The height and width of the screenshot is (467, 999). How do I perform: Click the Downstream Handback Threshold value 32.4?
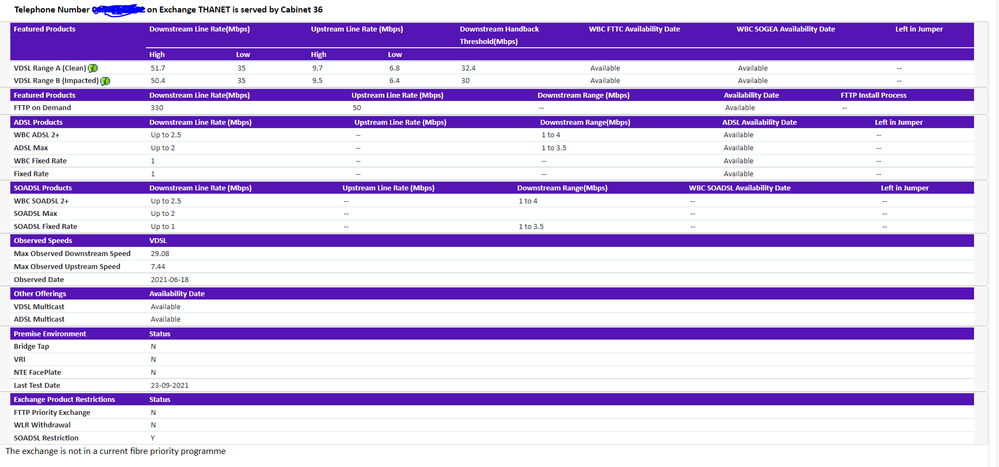[468, 67]
